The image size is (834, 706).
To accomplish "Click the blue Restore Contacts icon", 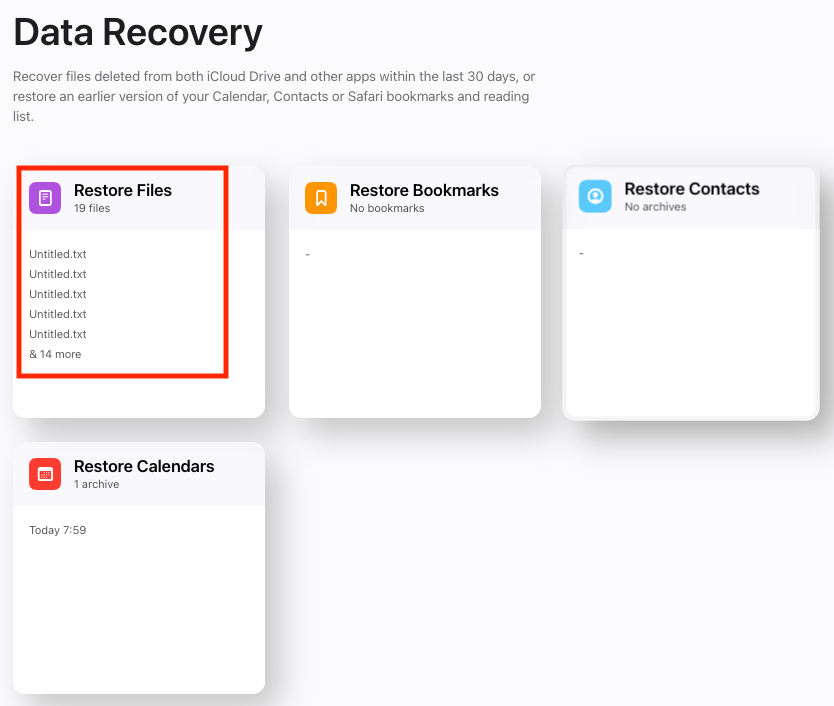I will click(595, 196).
